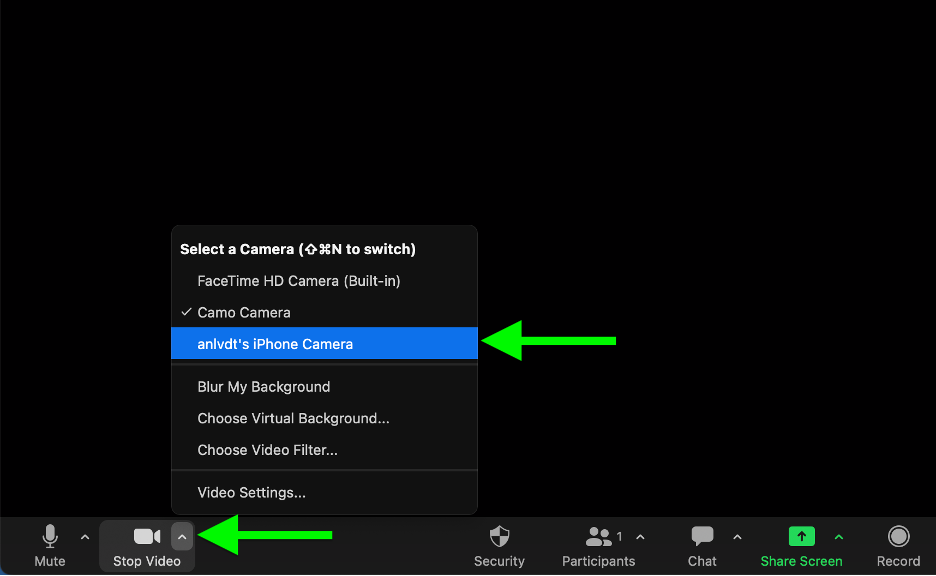Collapse the video options chevron beside Stop Video
The image size is (936, 576).
click(182, 537)
